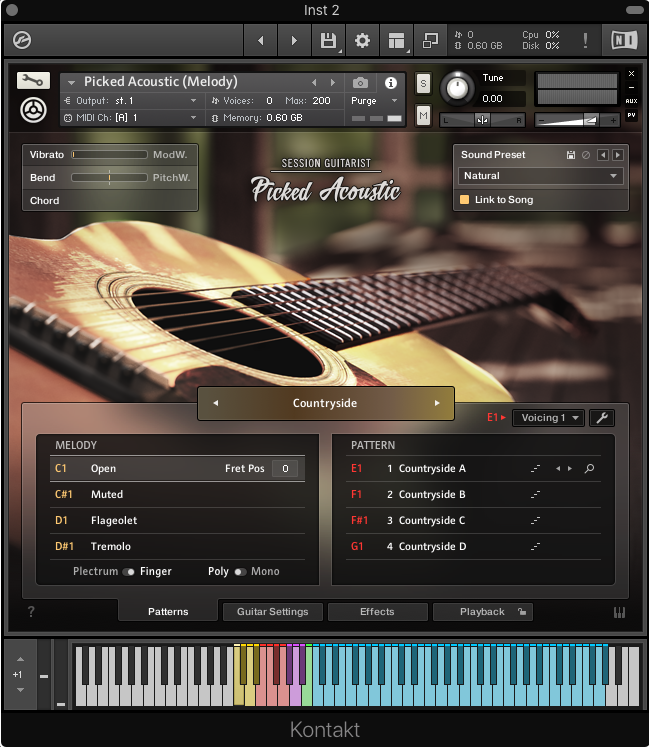Mute the instrument with M button
The height and width of the screenshot is (747, 649).
click(x=423, y=115)
